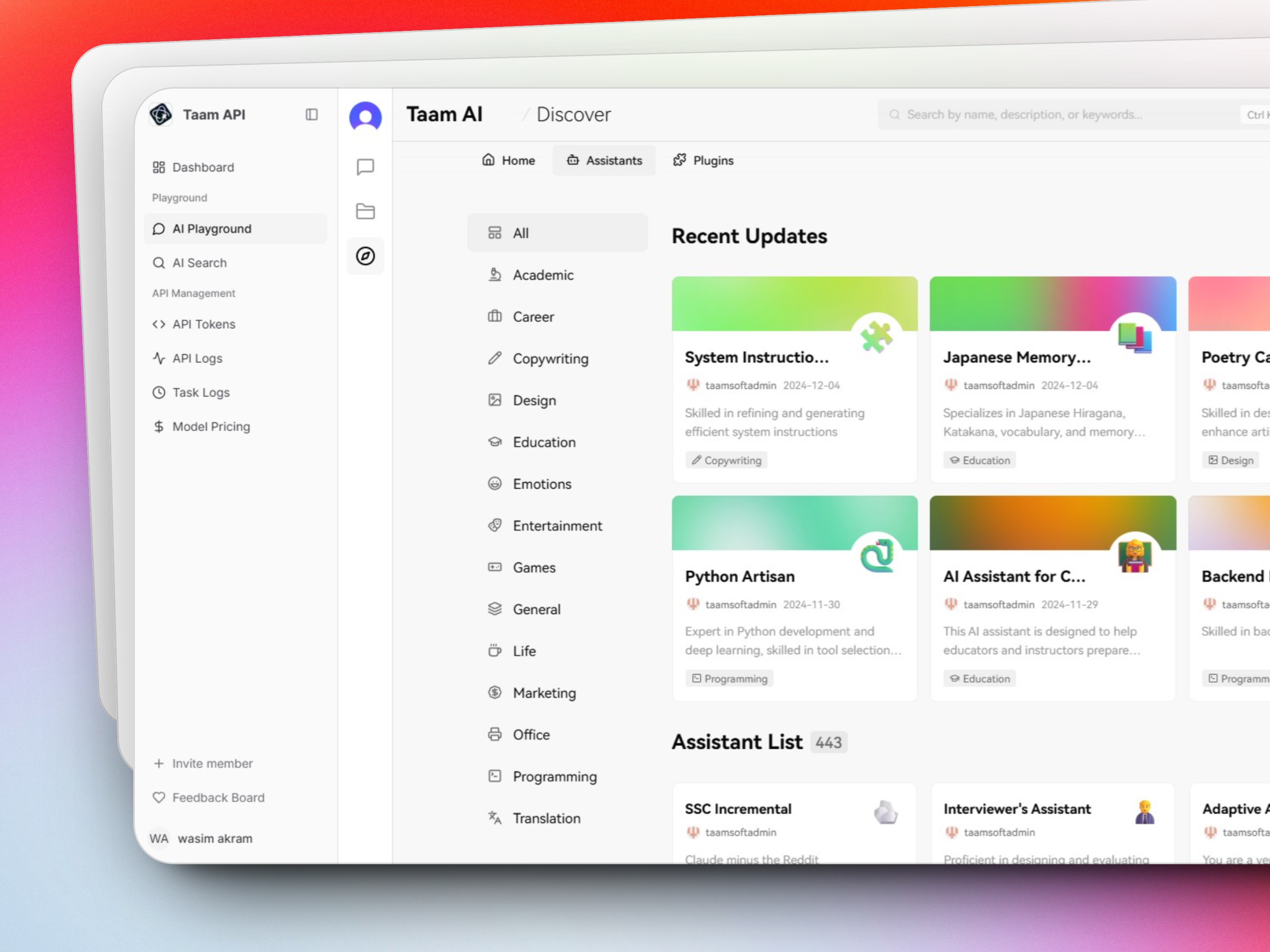
Task: Toggle the sidebar collapse icon
Action: (x=311, y=115)
